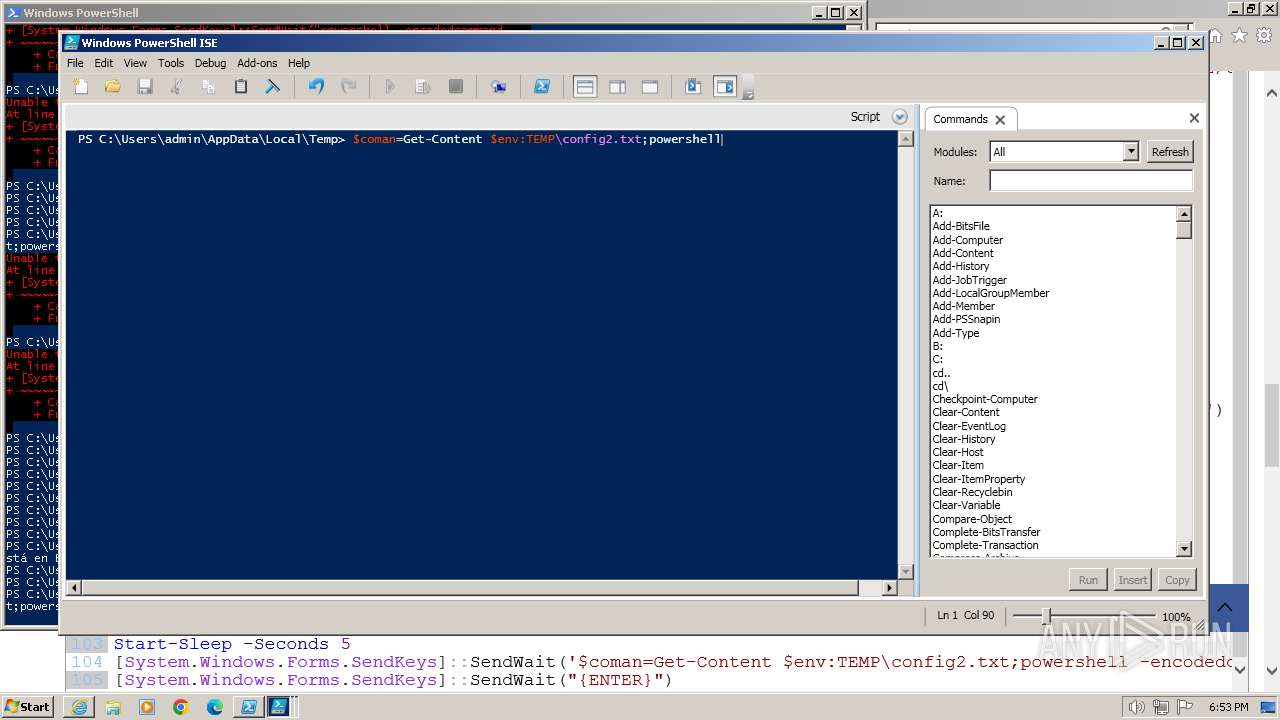Maximize script pane layout icon
The width and height of the screenshot is (1280, 720).
point(649,87)
